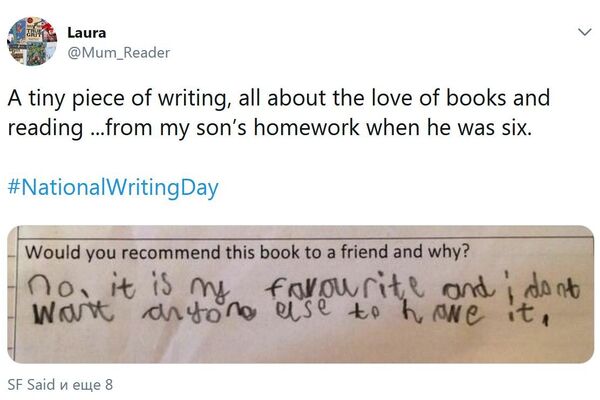Click the text "love of books and"
Screen dimensions: 600x400
(x=461, y=100)
